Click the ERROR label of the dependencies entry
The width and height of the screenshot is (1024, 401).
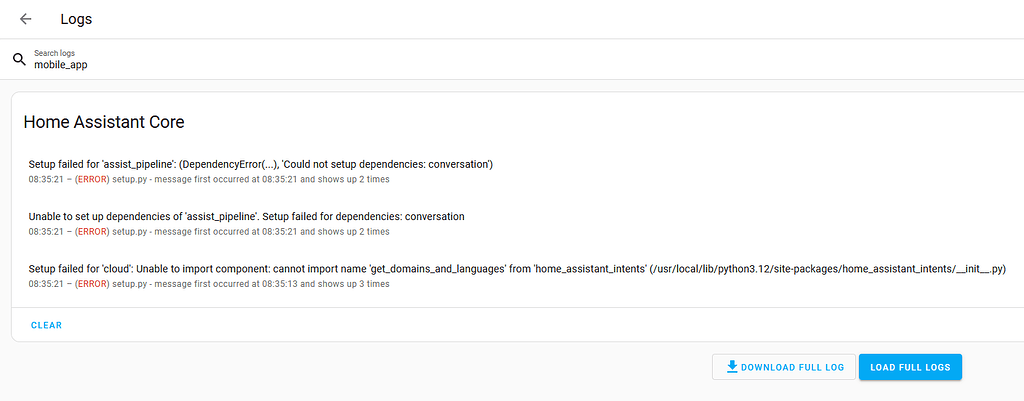pyautogui.click(x=92, y=232)
